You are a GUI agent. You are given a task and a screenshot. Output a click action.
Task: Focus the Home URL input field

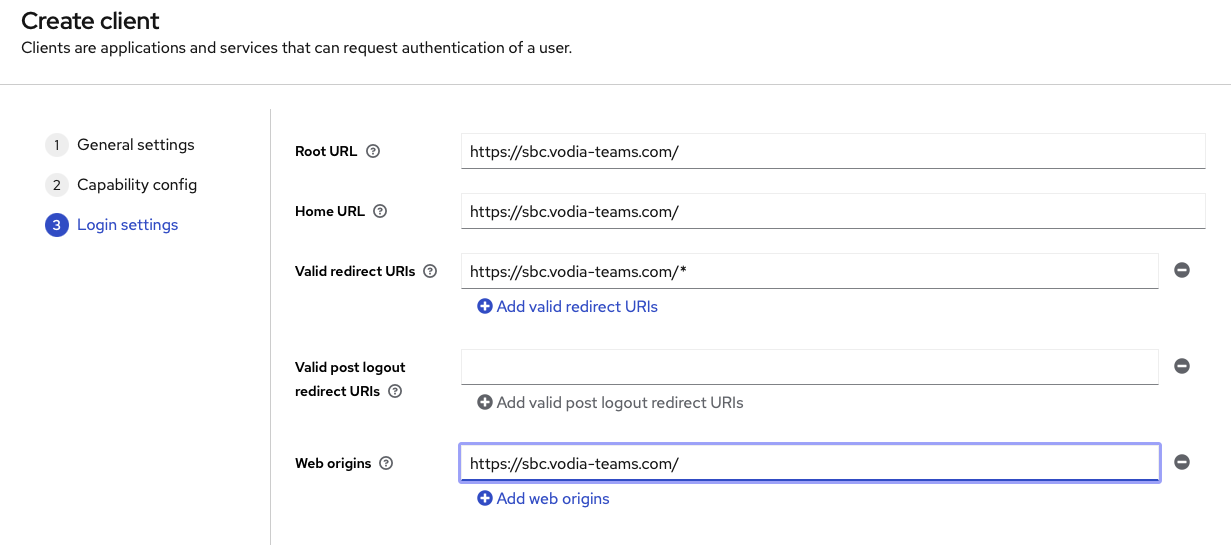pyautogui.click(x=833, y=211)
